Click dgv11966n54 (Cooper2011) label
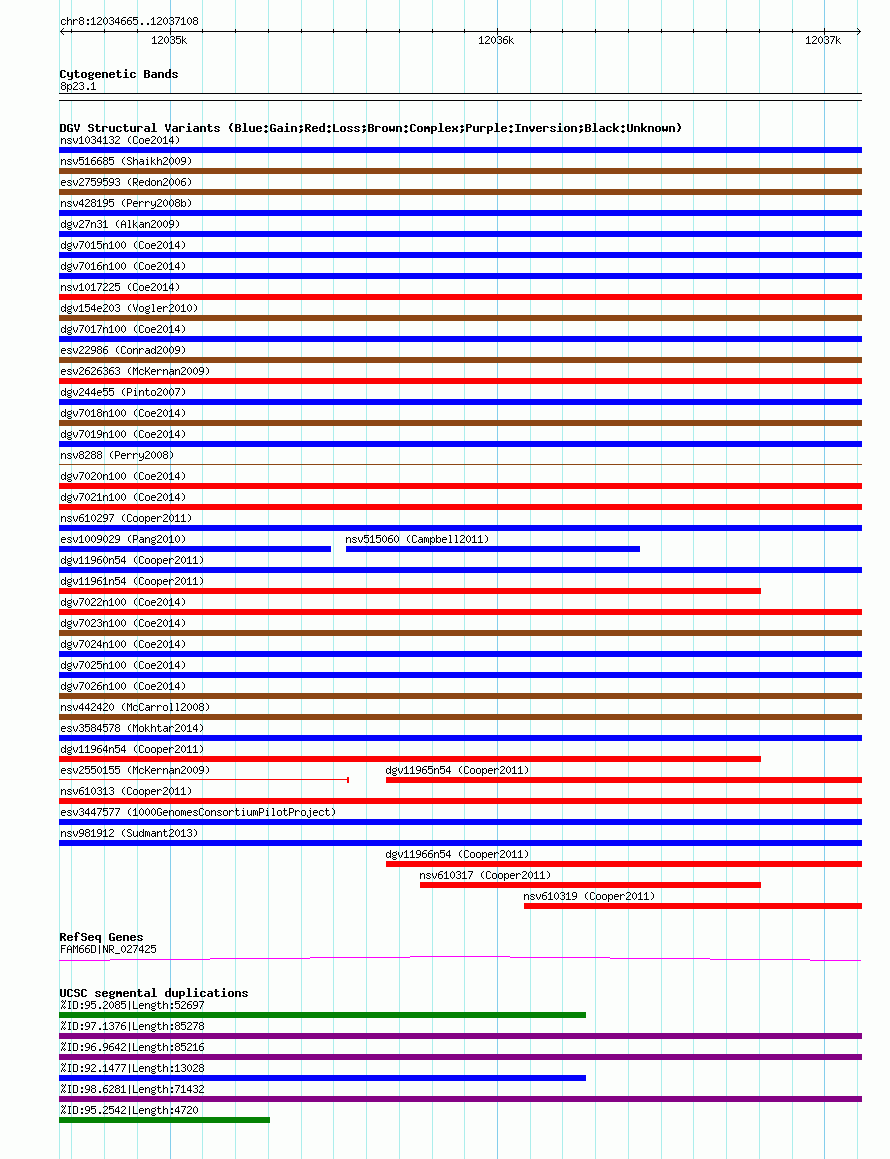This screenshot has width=890, height=1159. [457, 854]
